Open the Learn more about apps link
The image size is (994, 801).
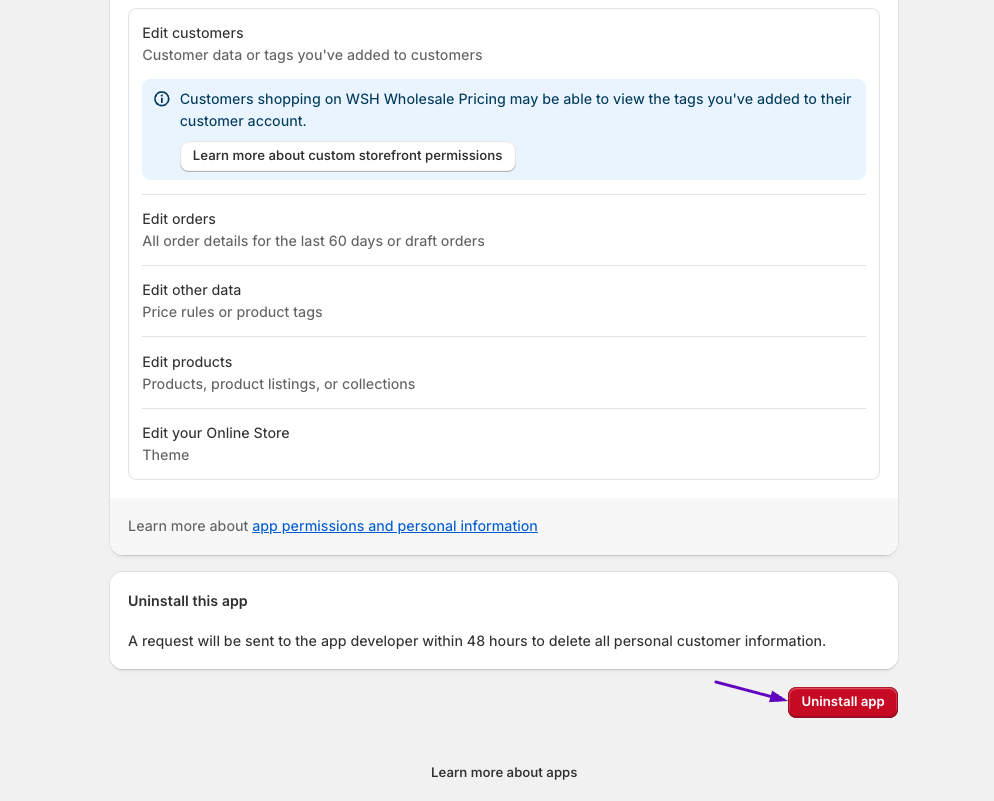(x=504, y=773)
